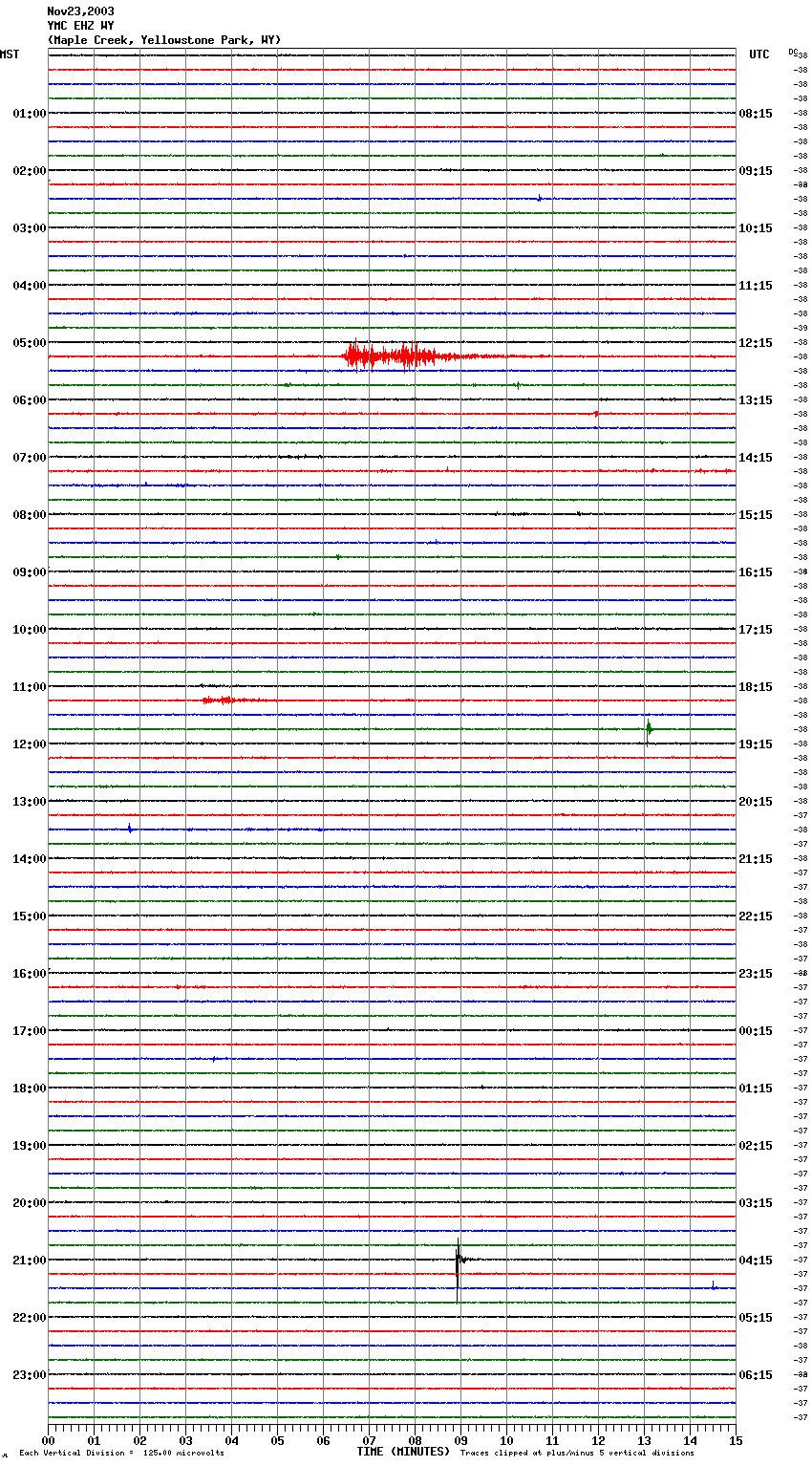Click the '18:00' MST time label
Viewport: 812px width, 1466px height.
point(29,1089)
